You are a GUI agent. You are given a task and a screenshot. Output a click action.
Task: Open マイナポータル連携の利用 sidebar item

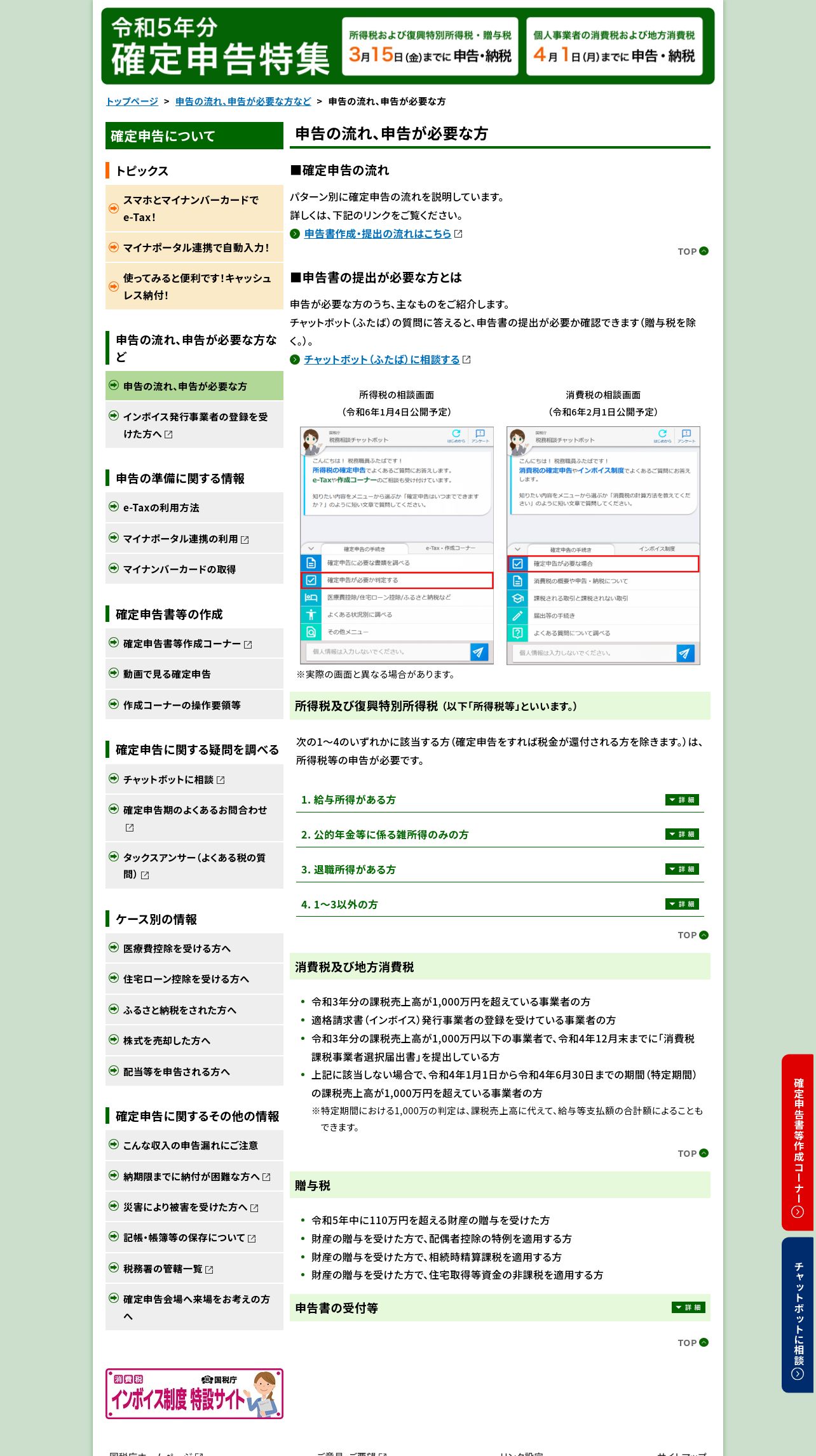[194, 539]
